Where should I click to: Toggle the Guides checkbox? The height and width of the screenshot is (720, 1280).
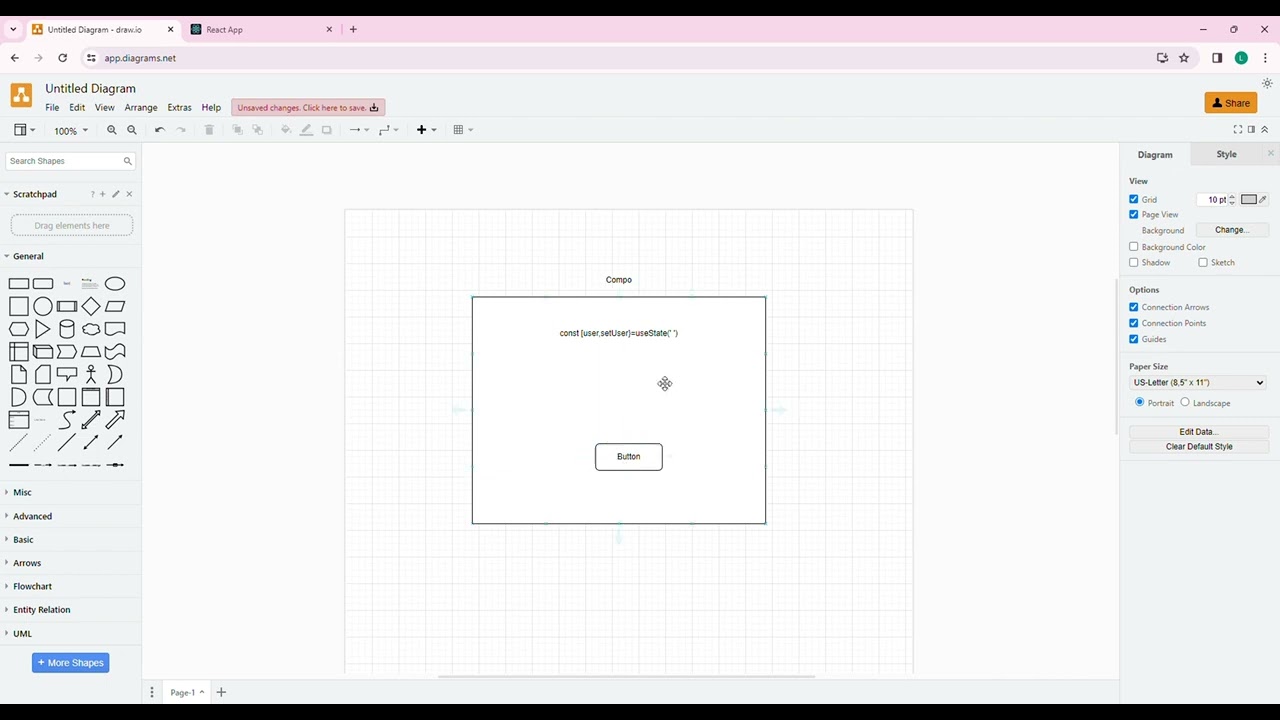(x=1134, y=339)
